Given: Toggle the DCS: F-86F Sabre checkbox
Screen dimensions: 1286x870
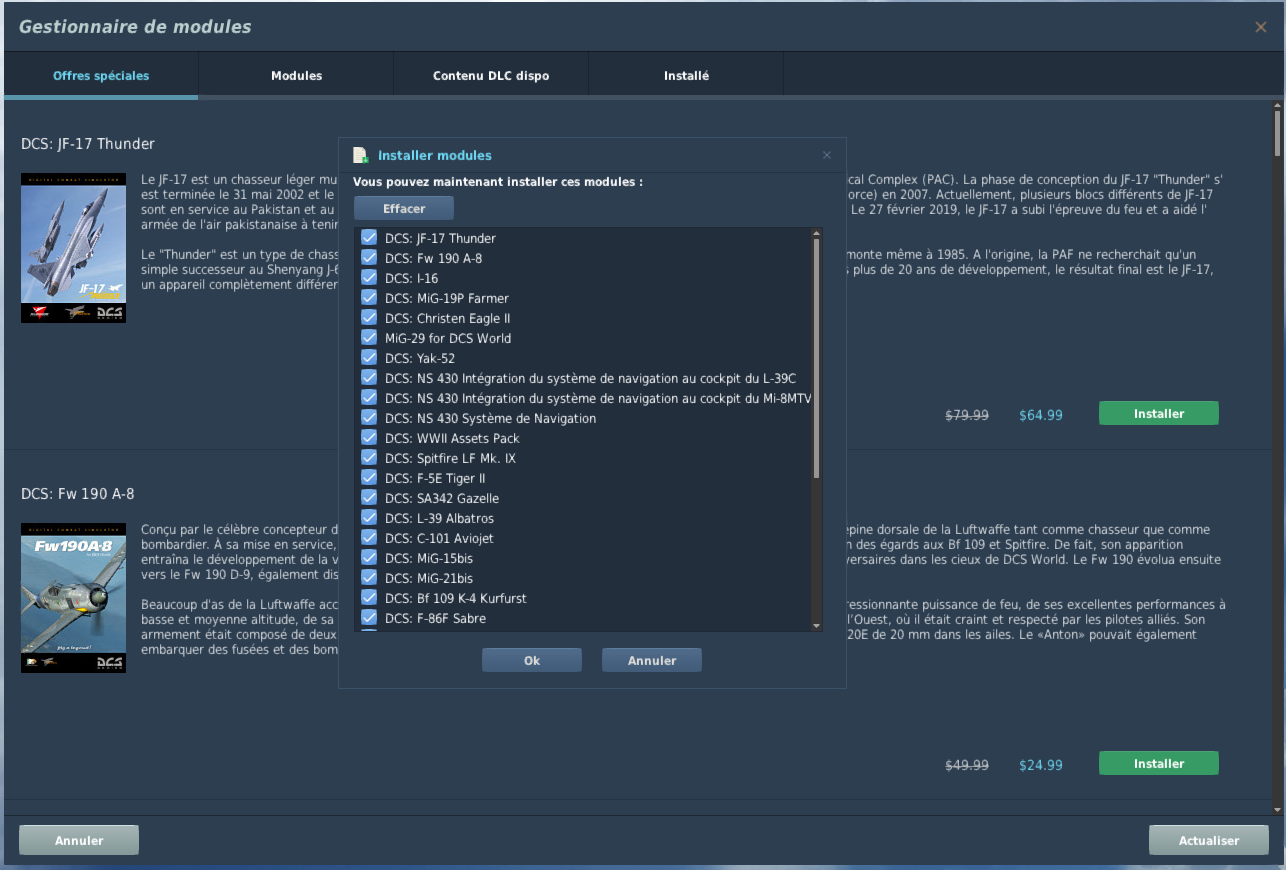Looking at the screenshot, I should pos(369,618).
